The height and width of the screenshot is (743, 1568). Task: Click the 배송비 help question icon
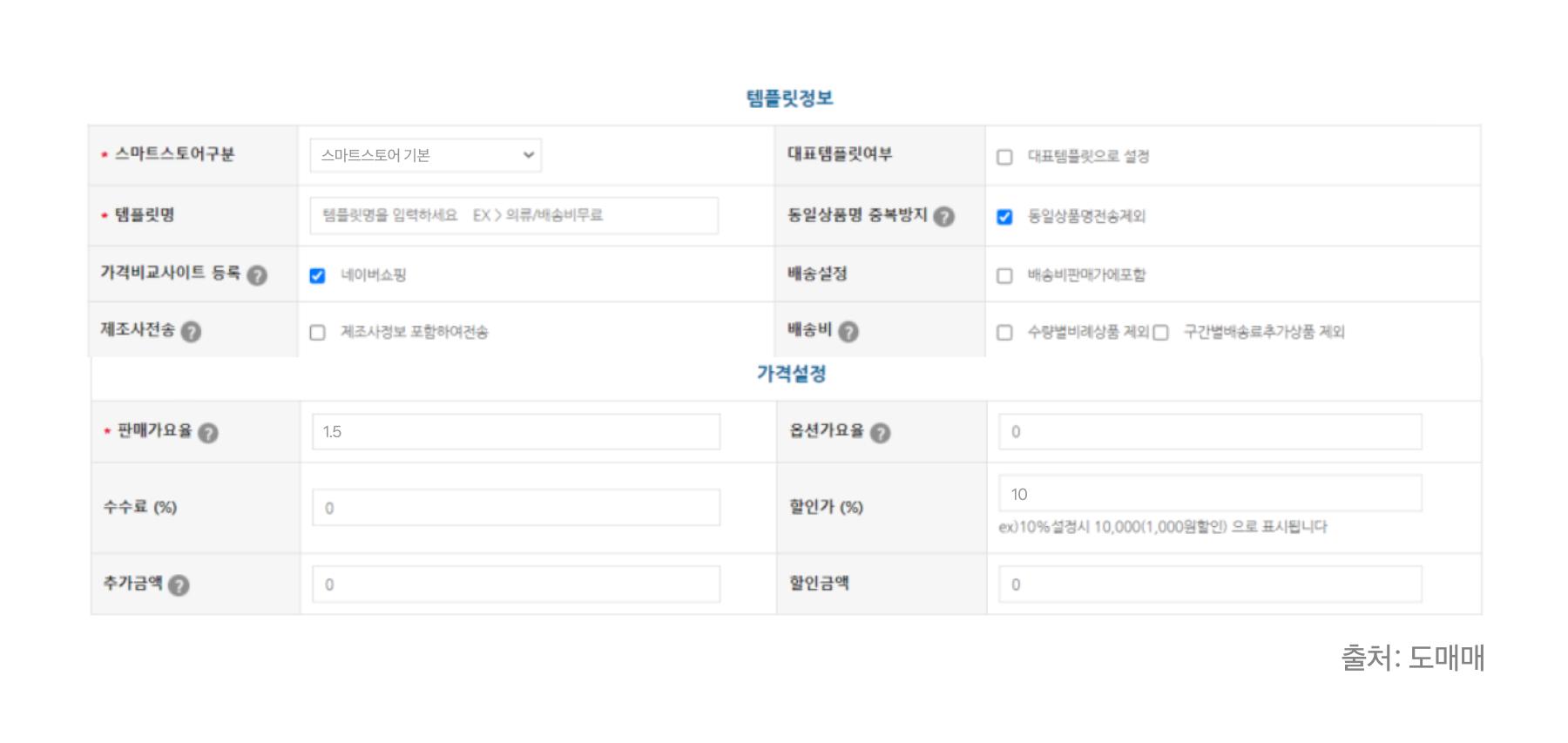pyautogui.click(x=848, y=332)
